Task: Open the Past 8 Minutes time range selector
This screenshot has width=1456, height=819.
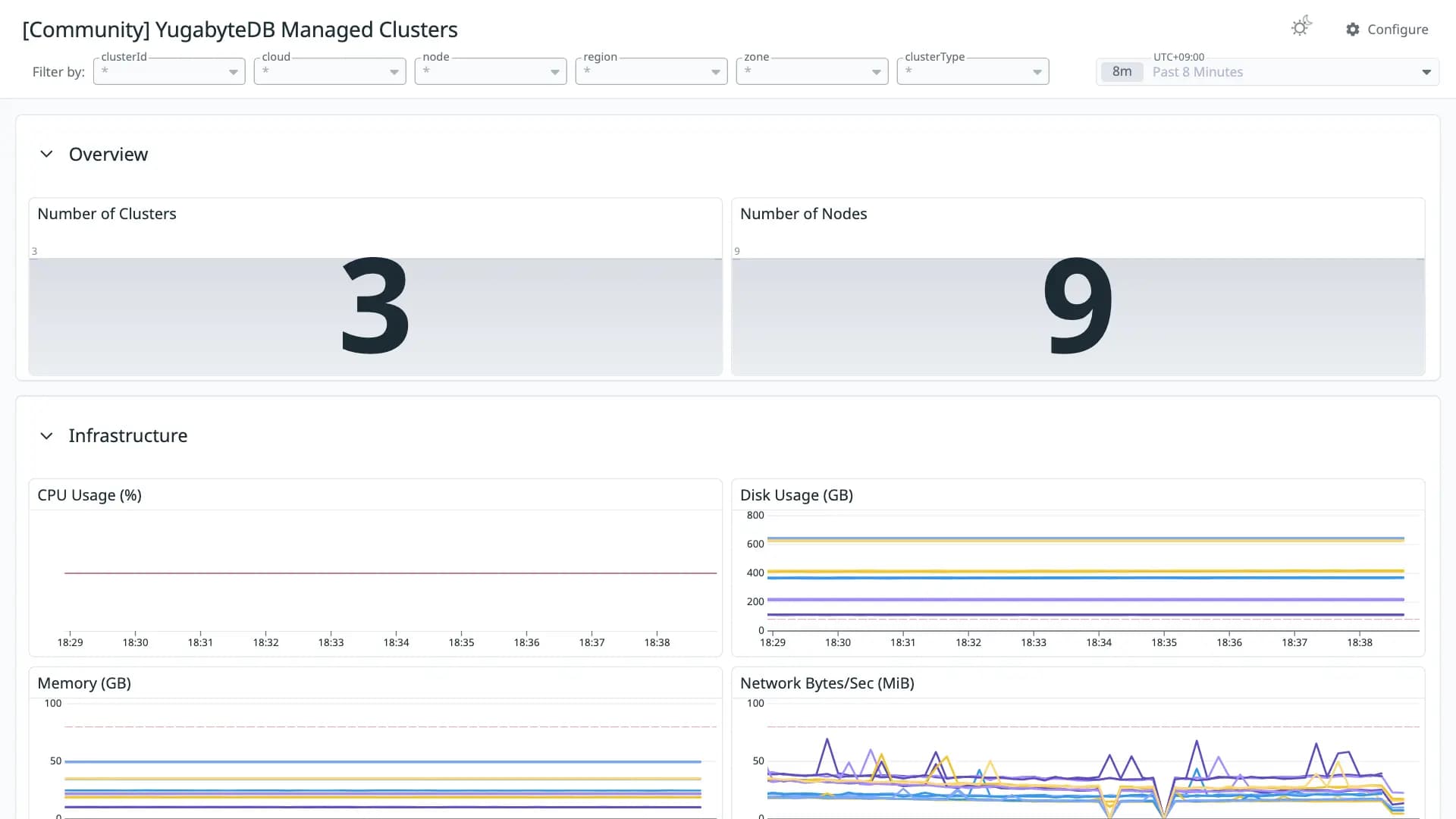Action: point(1267,72)
